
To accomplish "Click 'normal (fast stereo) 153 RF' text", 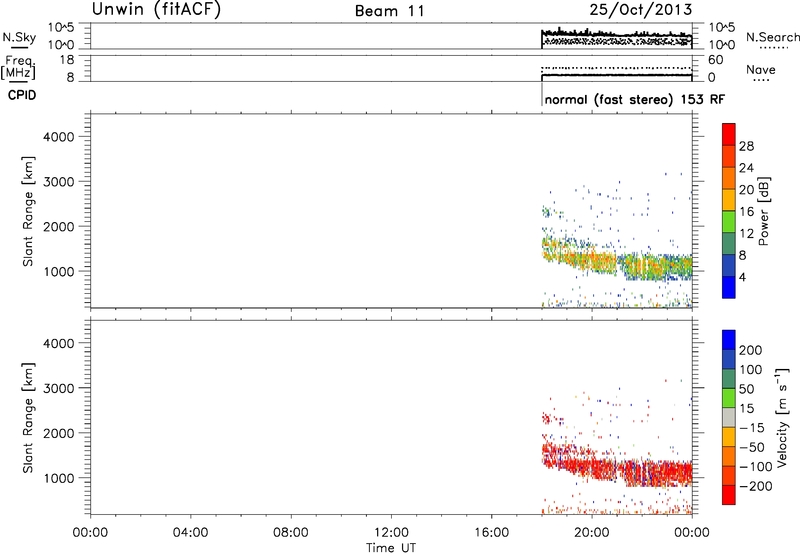I will click(635, 99).
